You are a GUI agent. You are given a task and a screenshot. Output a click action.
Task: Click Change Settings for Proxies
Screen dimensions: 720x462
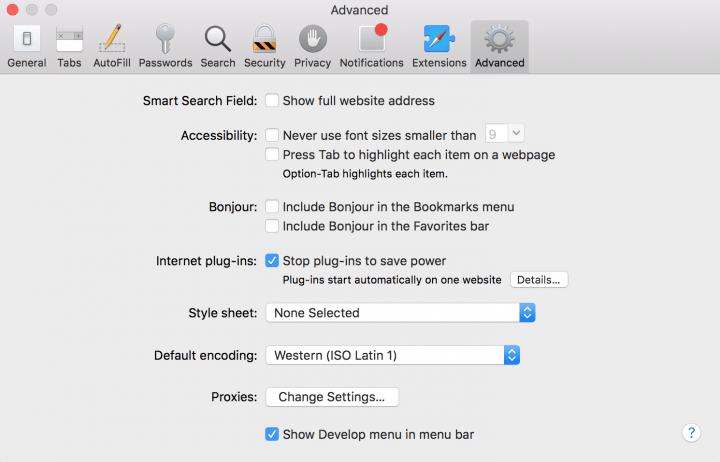click(332, 397)
